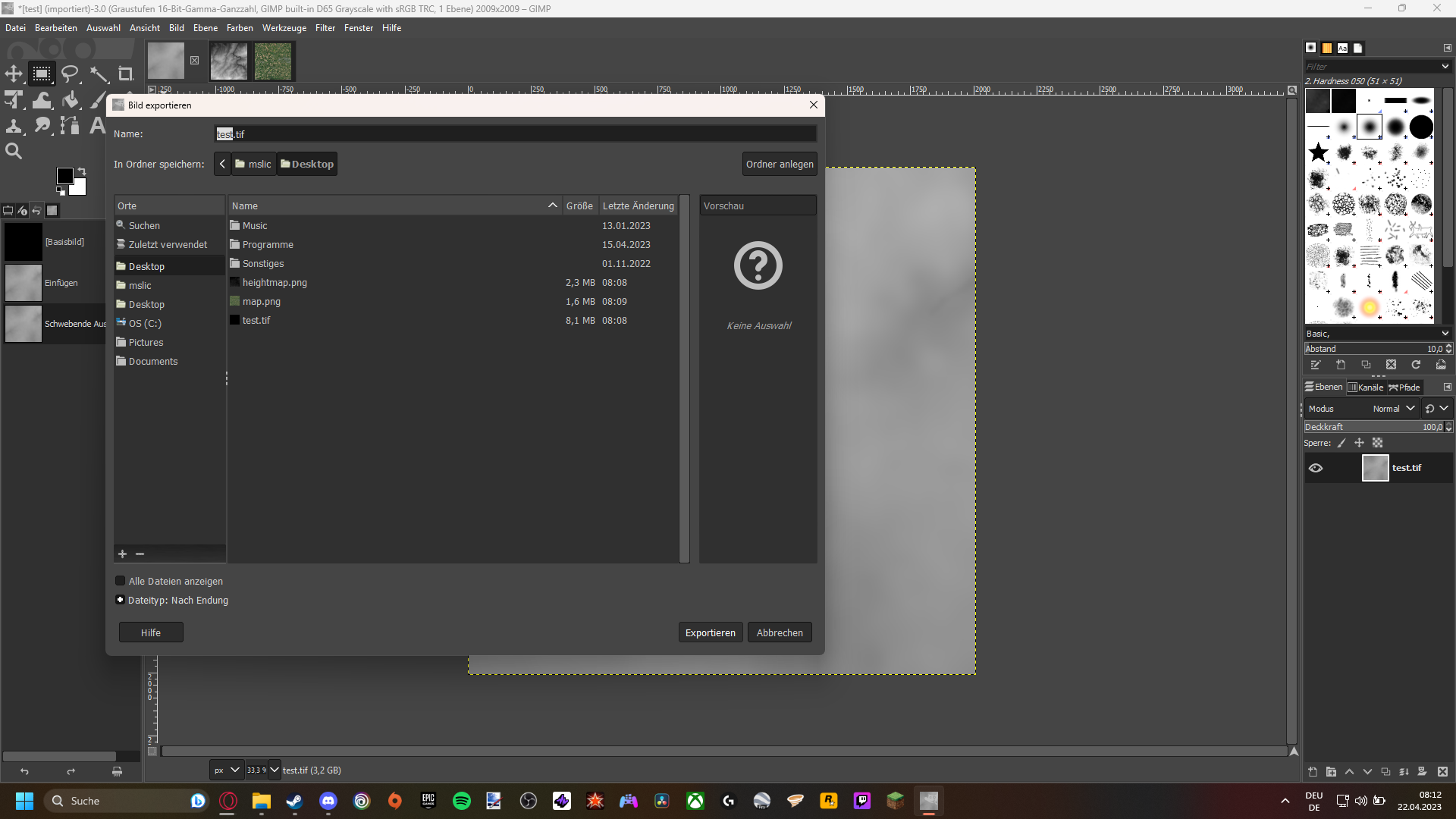
Task: Select the Bucket Fill tool
Action: pyautogui.click(x=71, y=100)
